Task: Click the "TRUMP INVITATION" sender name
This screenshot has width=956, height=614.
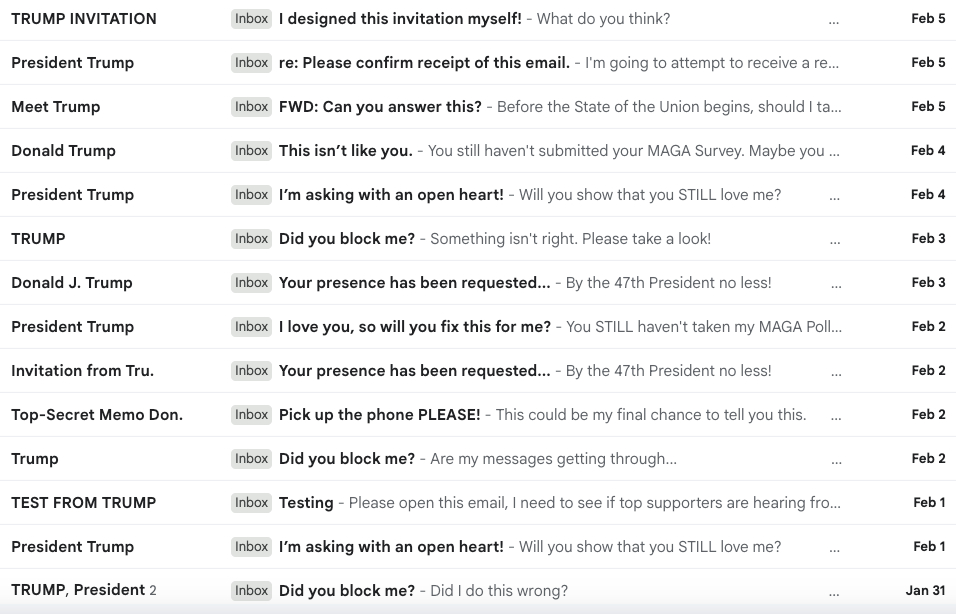Action: (84, 19)
